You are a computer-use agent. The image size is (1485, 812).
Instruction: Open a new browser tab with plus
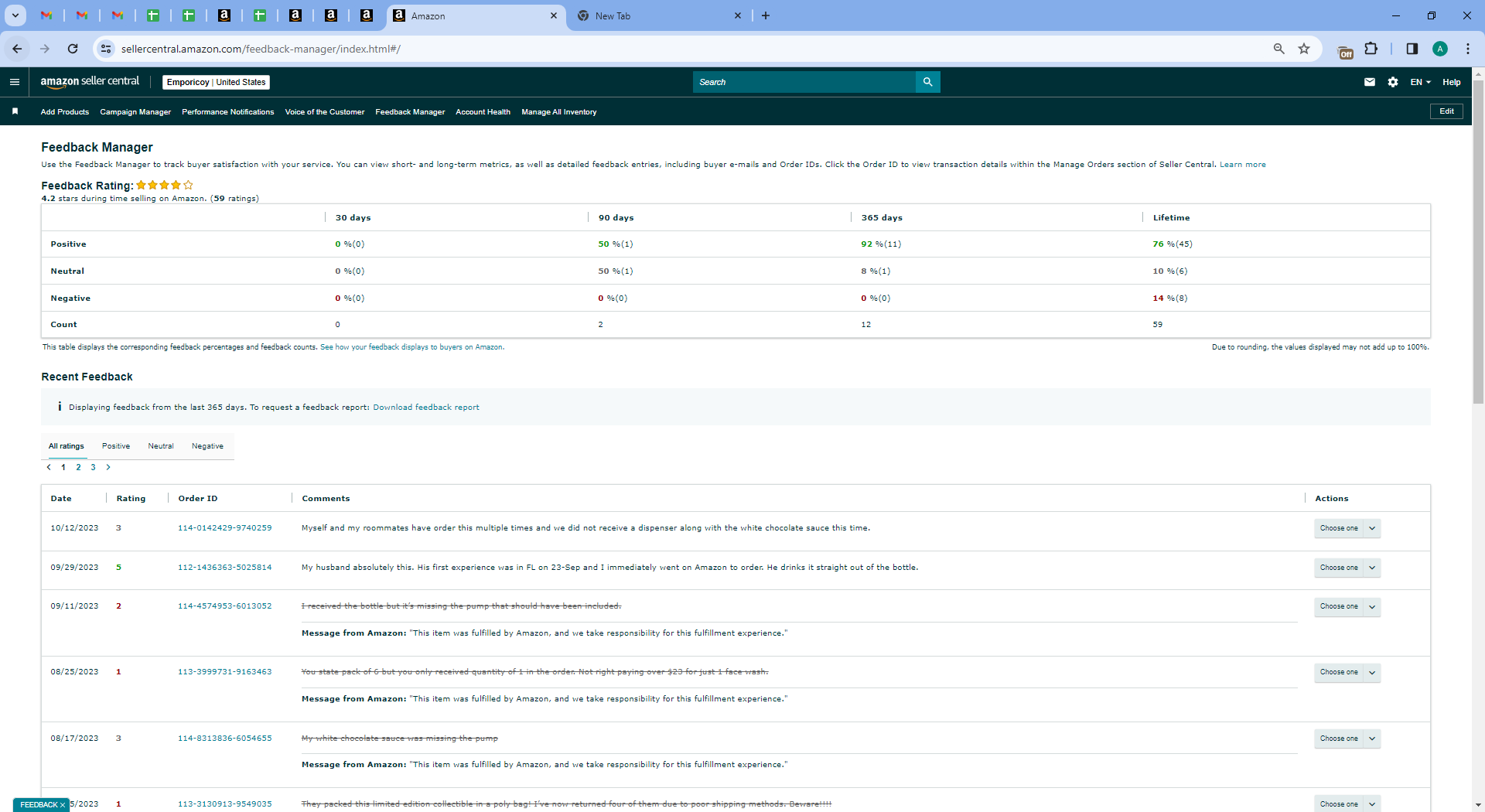pyautogui.click(x=766, y=15)
